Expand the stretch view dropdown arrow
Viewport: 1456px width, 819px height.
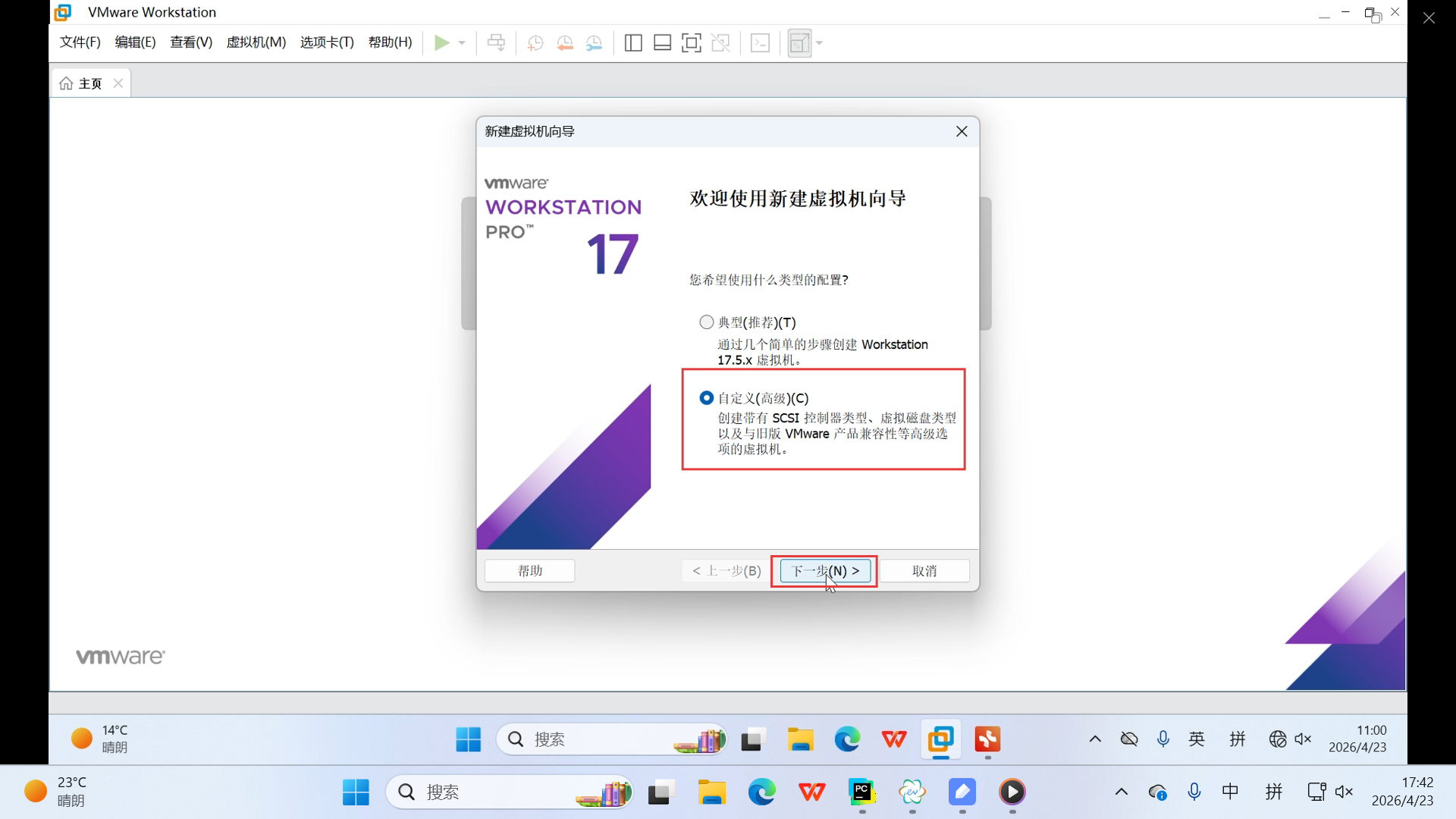[820, 43]
